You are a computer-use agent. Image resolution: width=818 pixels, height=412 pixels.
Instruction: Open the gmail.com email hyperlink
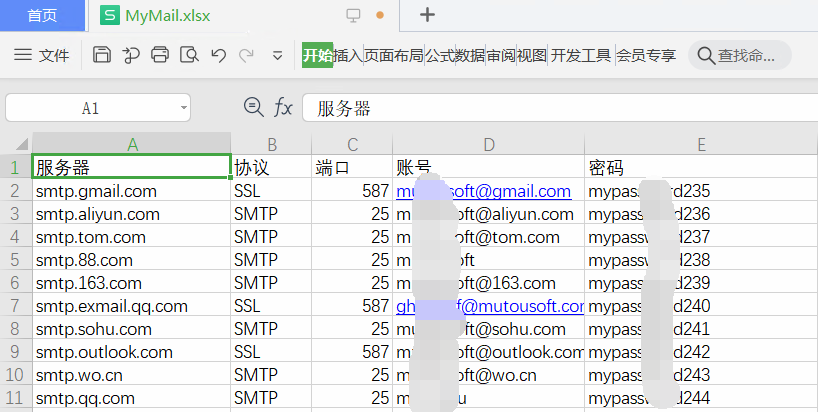coord(484,191)
